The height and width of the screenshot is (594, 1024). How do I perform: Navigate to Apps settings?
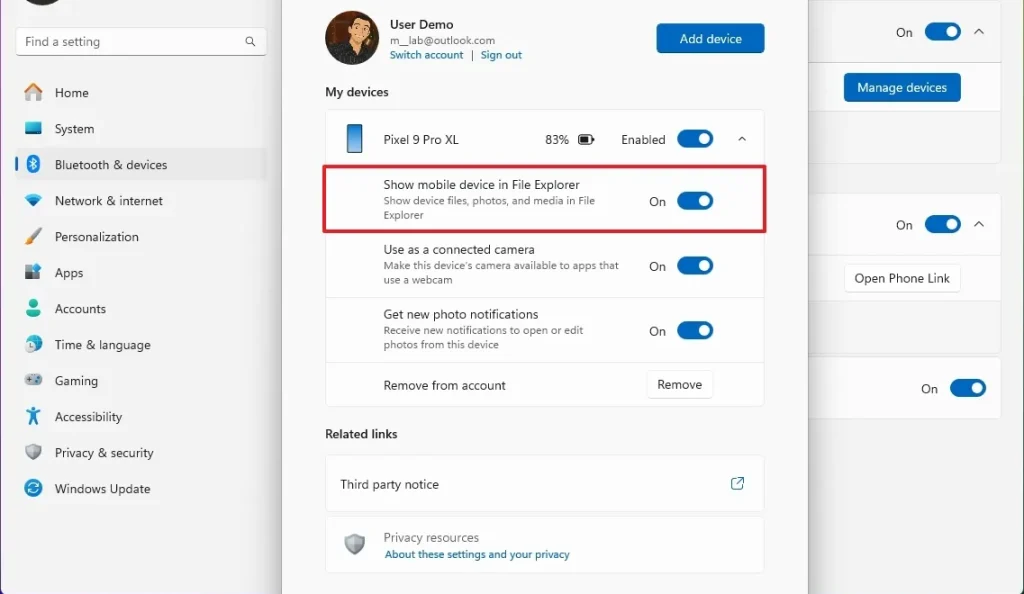click(x=141, y=272)
